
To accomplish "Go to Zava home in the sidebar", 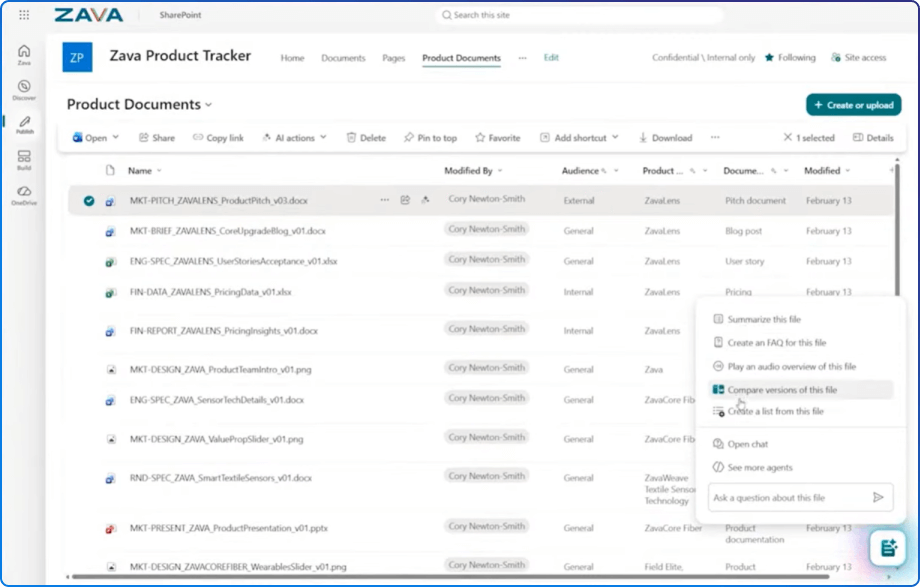I will (24, 55).
